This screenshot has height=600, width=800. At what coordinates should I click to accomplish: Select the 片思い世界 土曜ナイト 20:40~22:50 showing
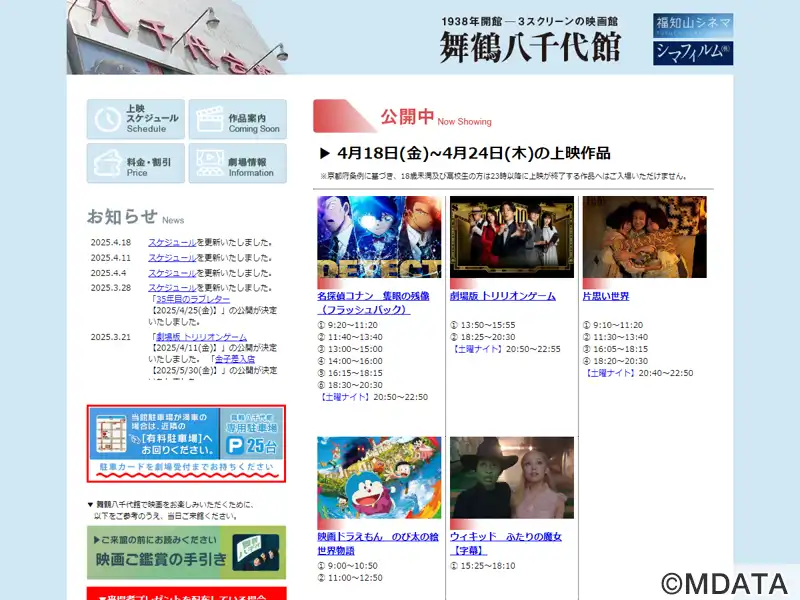click(638, 373)
